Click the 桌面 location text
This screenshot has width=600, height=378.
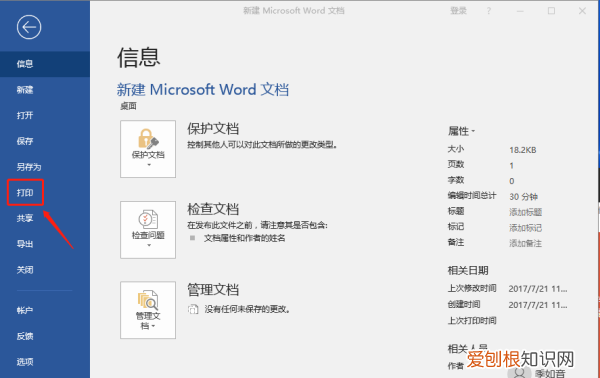tap(128, 106)
